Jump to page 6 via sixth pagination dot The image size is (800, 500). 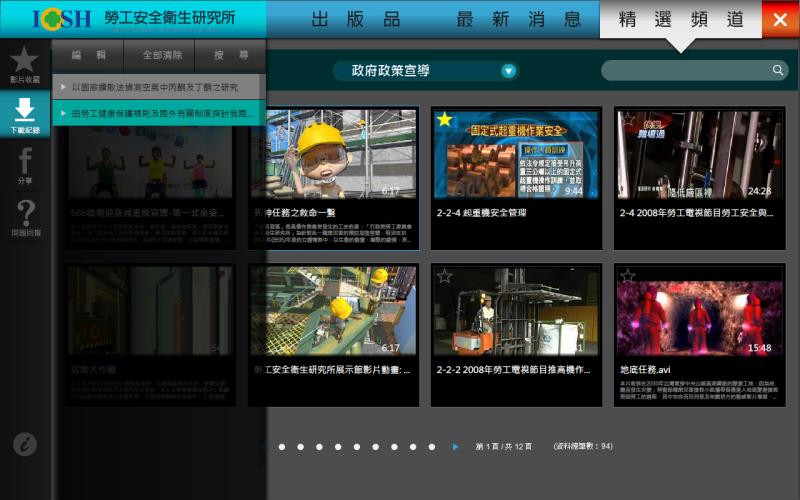point(376,447)
